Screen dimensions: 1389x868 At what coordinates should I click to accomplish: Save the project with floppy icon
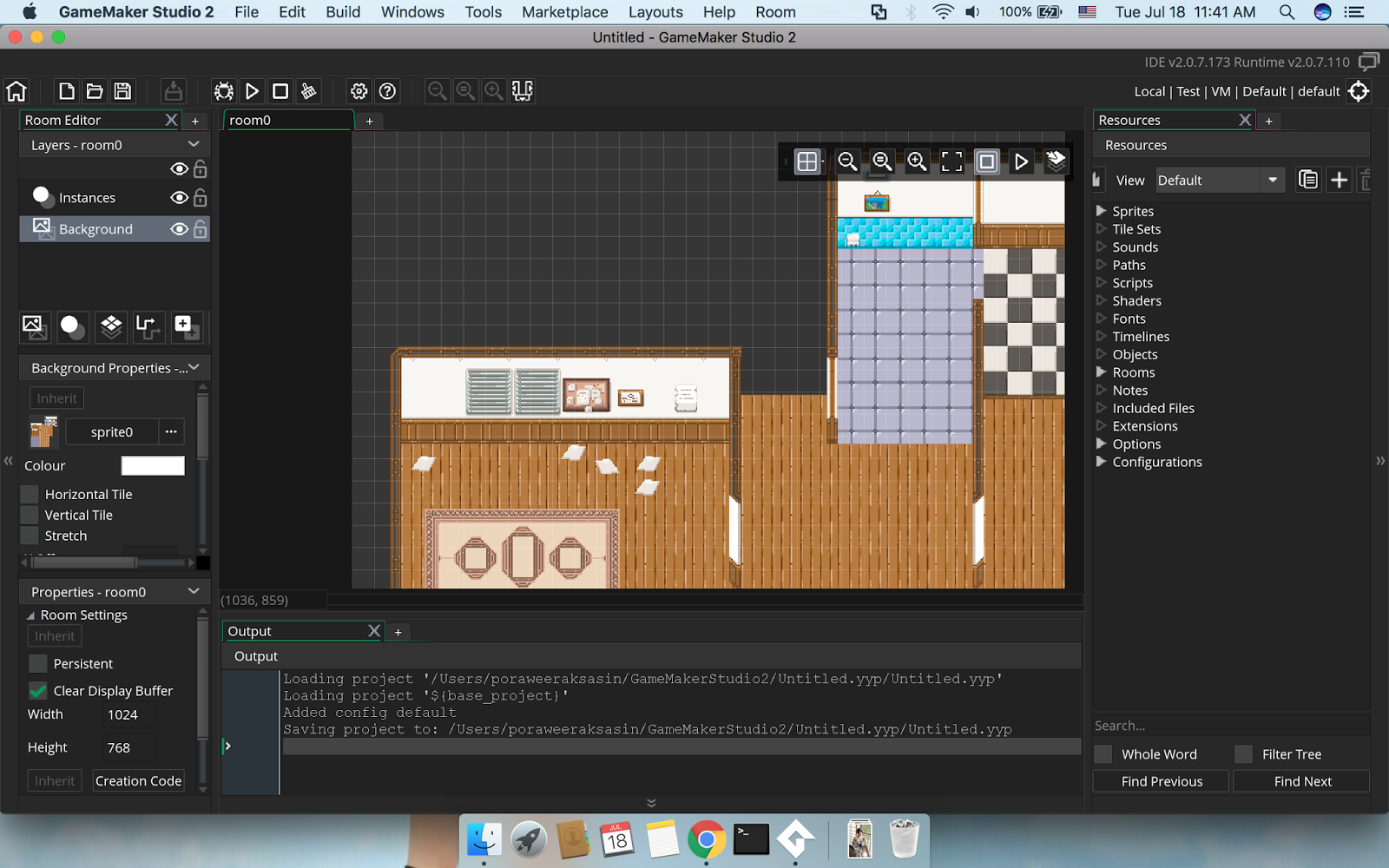[122, 91]
